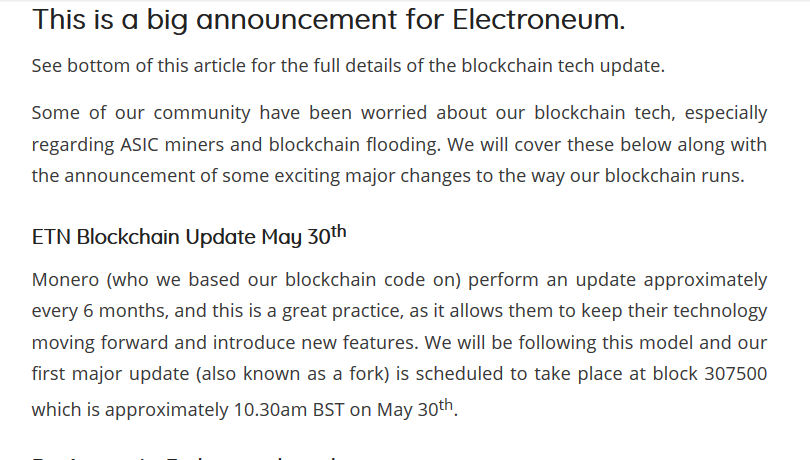The image size is (810, 460).
Task: Click the ETN Blockchain Update subheading
Action: tap(189, 237)
